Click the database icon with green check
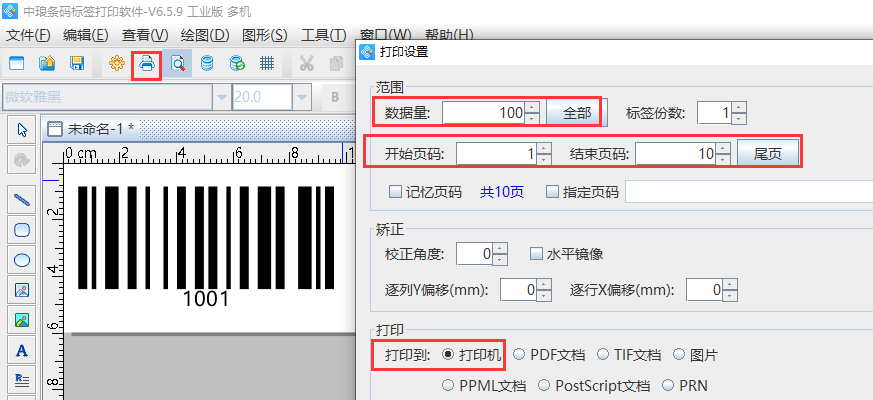The height and width of the screenshot is (400, 873). point(237,64)
